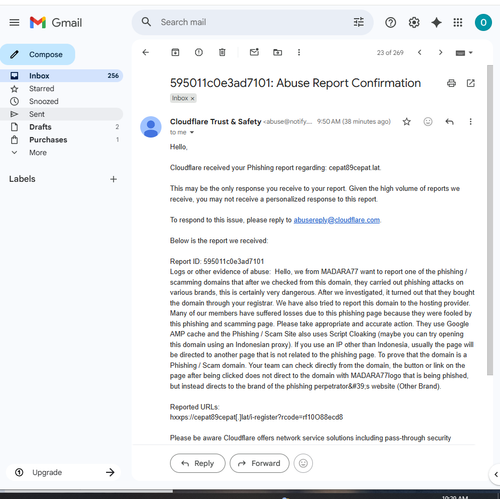The image size is (500, 499).
Task: Click the Gmail logo
Action: (x=56, y=23)
